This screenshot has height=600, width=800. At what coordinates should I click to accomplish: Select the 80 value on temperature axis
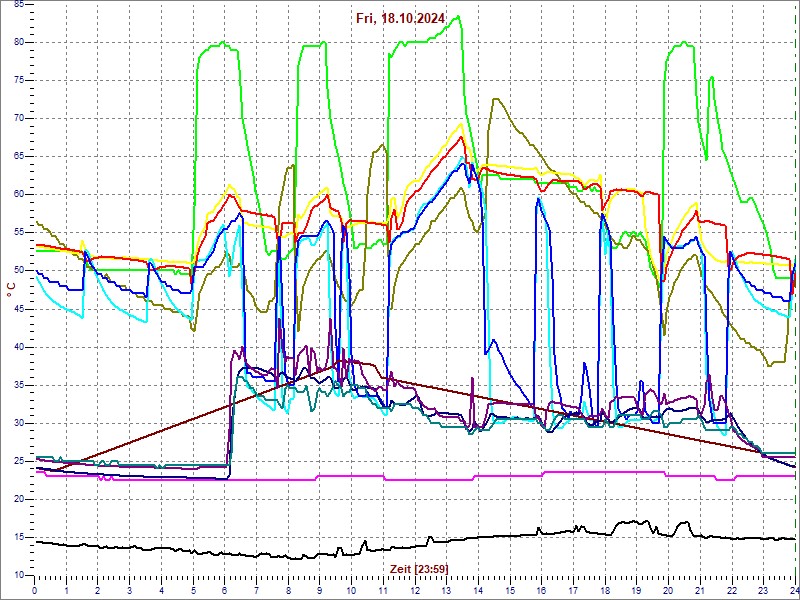(x=18, y=43)
